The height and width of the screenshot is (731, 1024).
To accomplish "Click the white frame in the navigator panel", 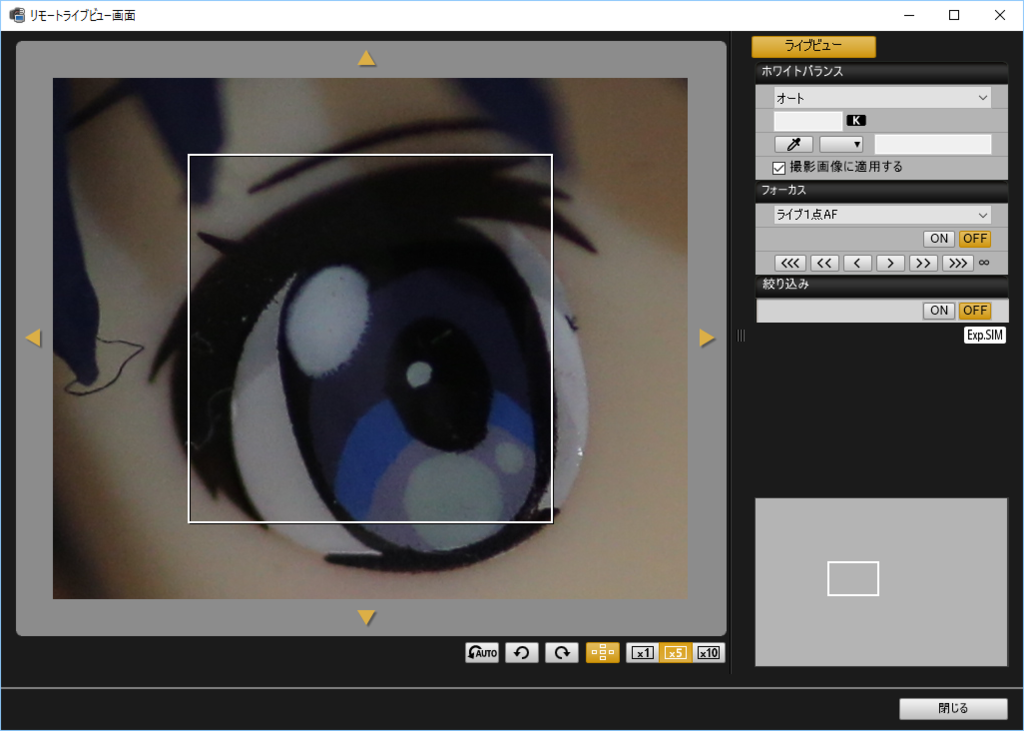I will point(853,578).
